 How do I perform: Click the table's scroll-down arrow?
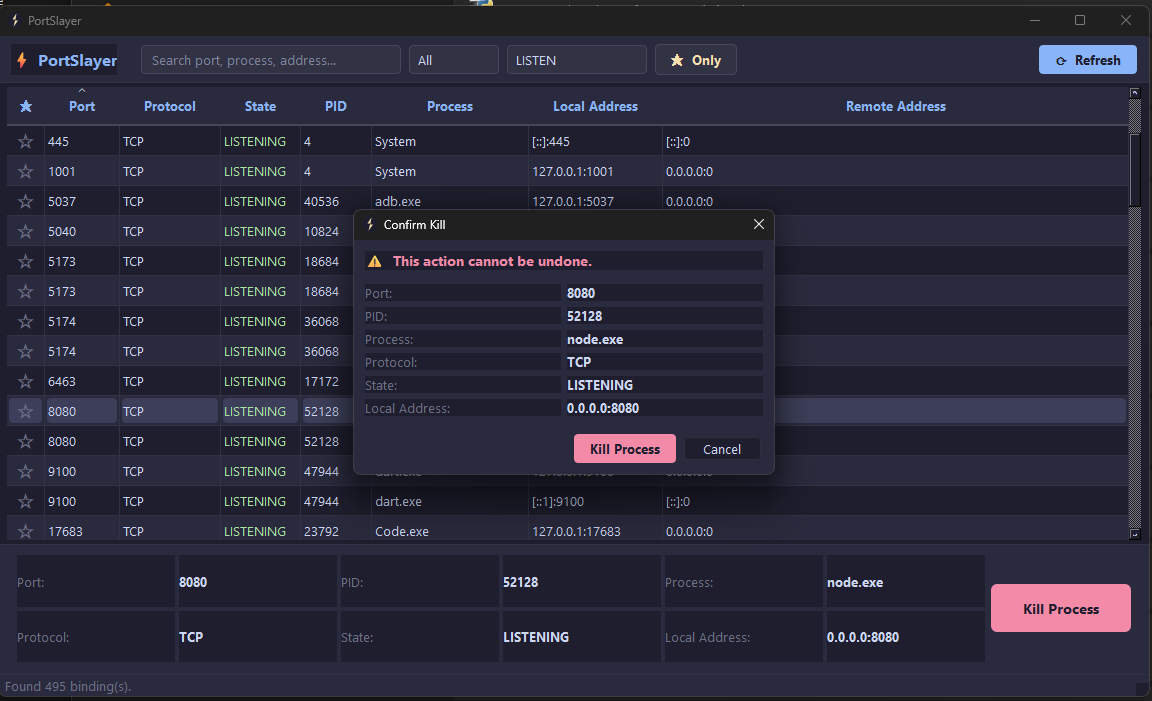(1134, 534)
